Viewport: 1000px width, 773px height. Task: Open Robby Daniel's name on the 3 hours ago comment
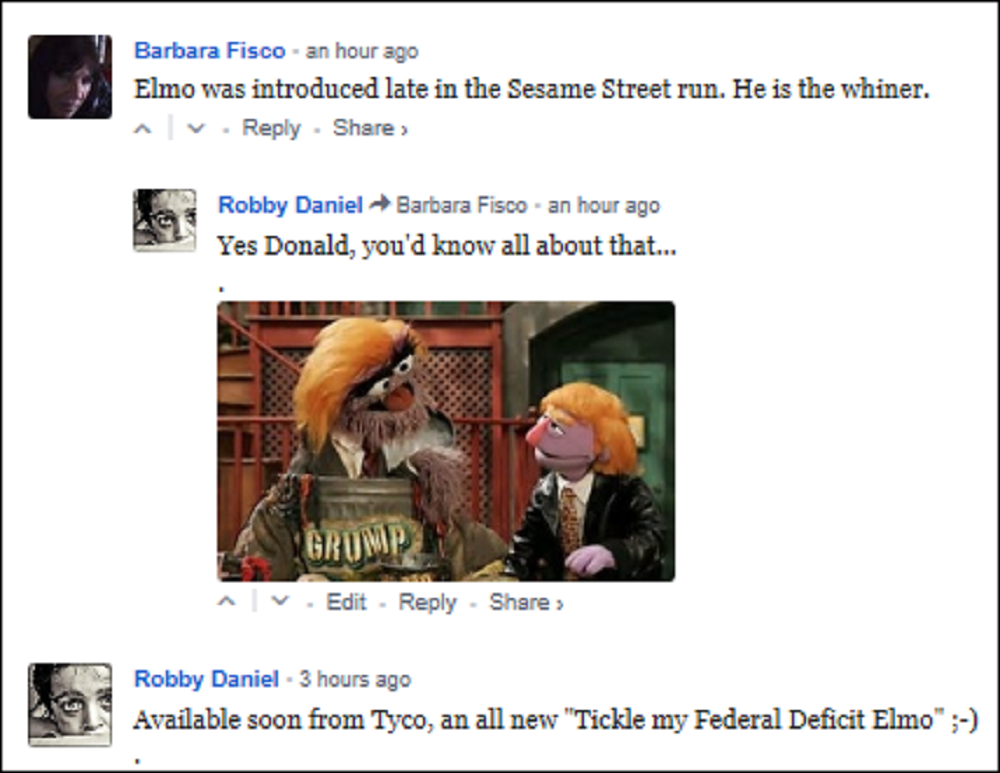tap(207, 679)
